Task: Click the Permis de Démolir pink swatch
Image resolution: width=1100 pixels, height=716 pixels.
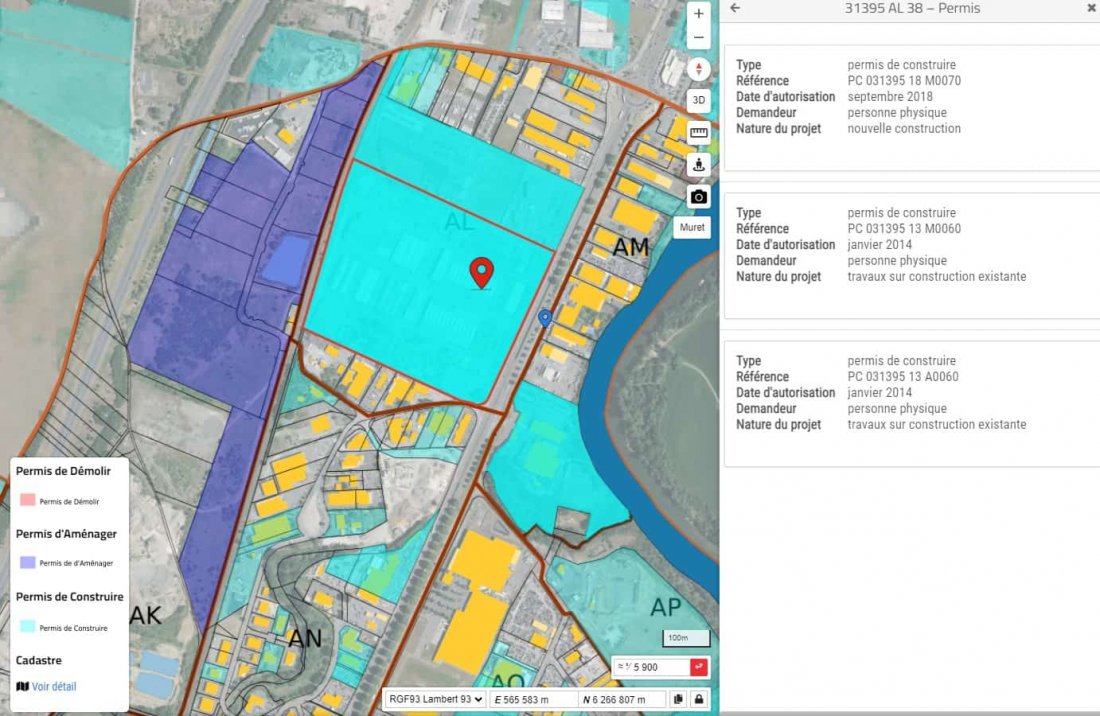Action: coord(28,500)
